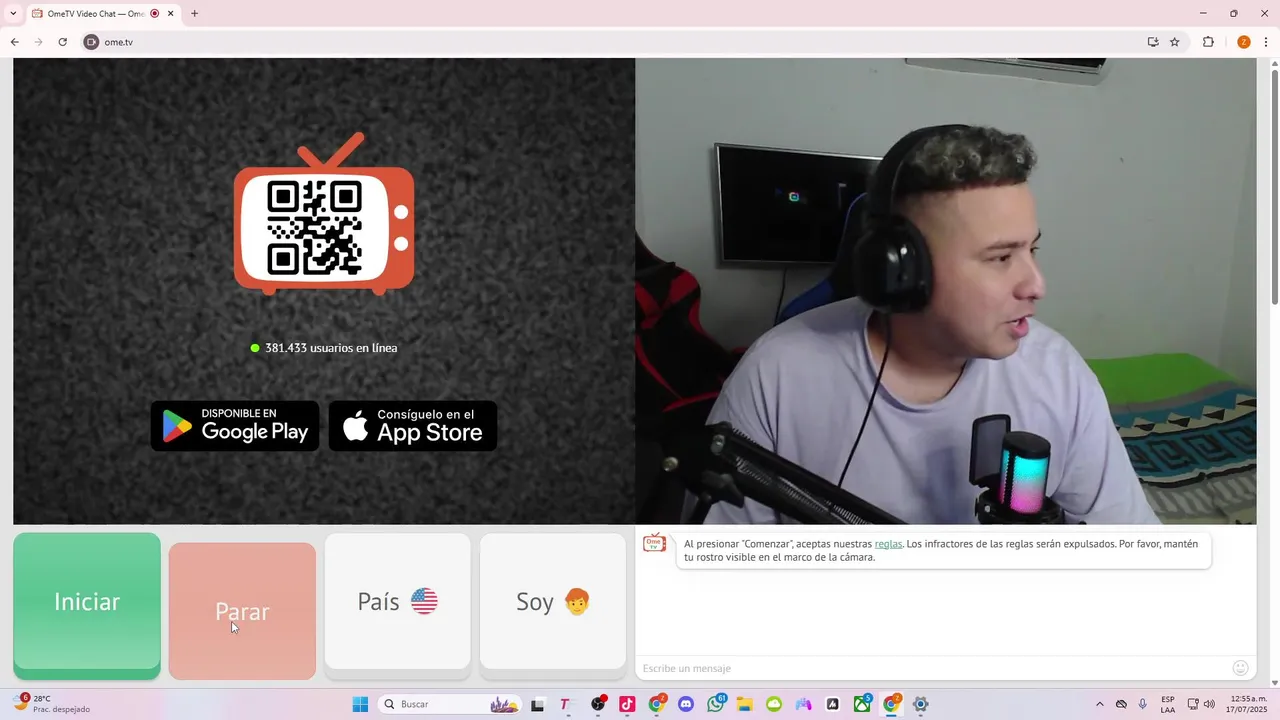Click the App Store download badge
Image resolution: width=1280 pixels, height=720 pixels.
[413, 426]
